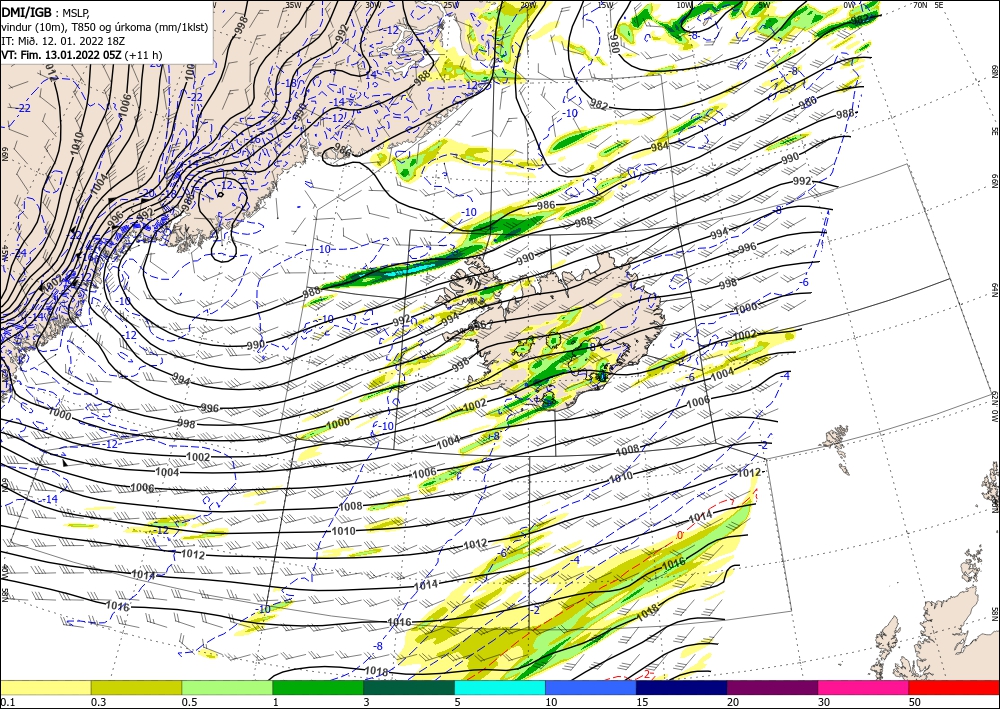Click the '70N' label at top right
The width and height of the screenshot is (1000, 709).
click(921, 4)
